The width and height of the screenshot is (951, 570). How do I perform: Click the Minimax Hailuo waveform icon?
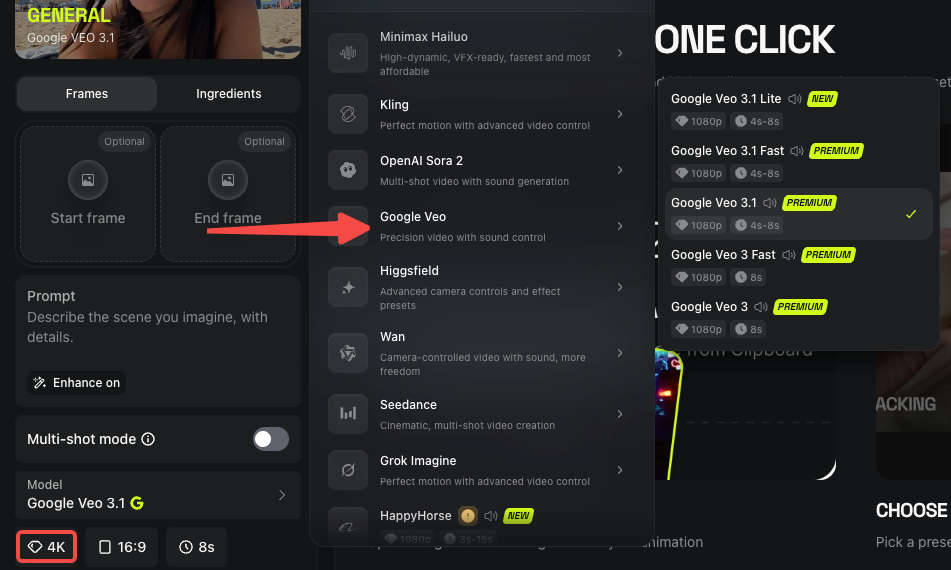pyautogui.click(x=348, y=53)
